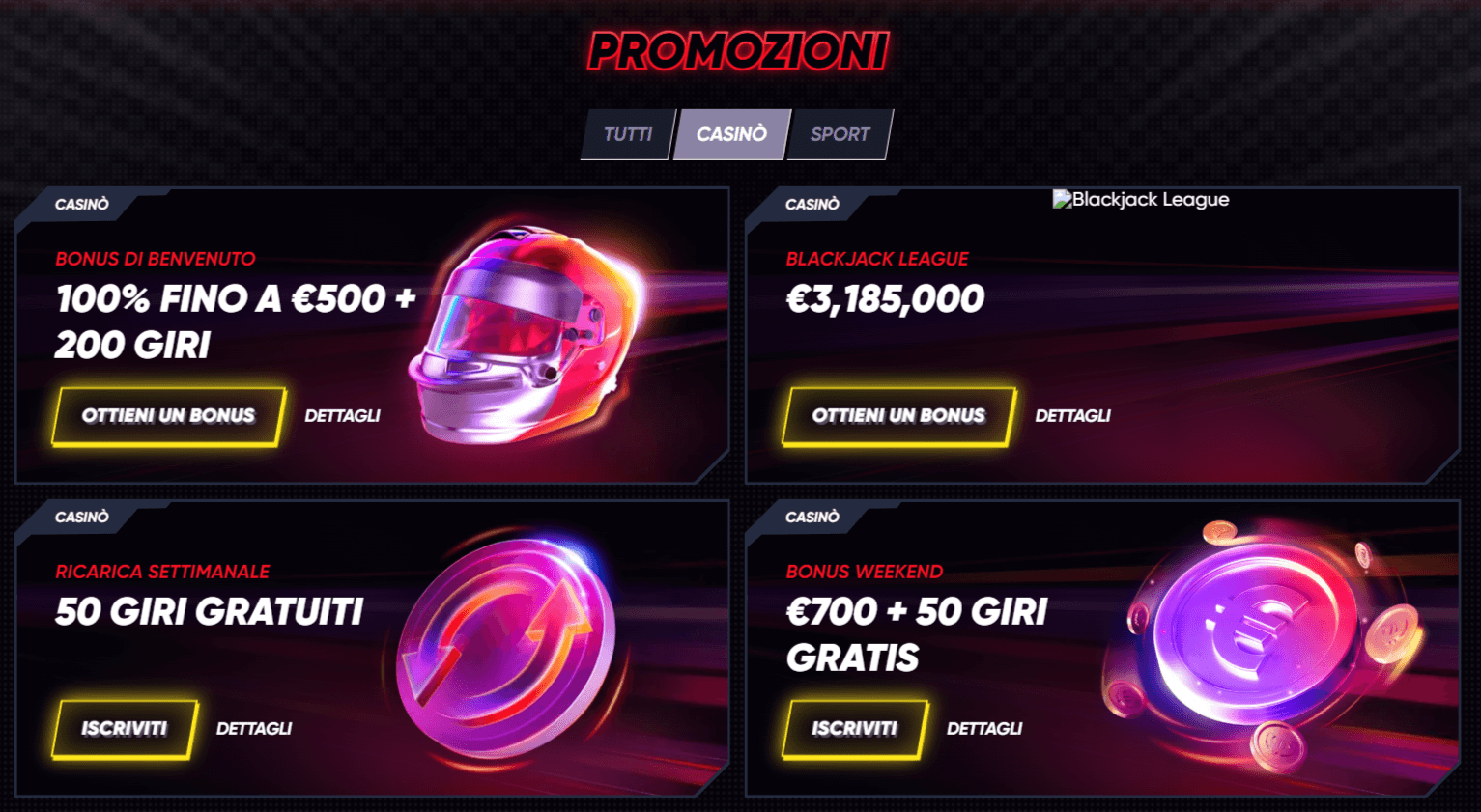
Task: Click the Promozioni page heading
Action: coord(738,51)
